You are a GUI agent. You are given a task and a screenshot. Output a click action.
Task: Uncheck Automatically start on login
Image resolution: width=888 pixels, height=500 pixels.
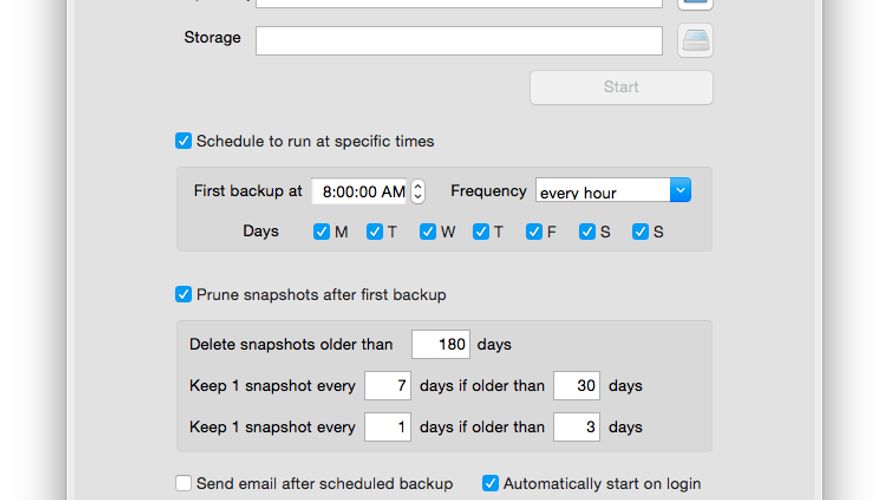490,484
